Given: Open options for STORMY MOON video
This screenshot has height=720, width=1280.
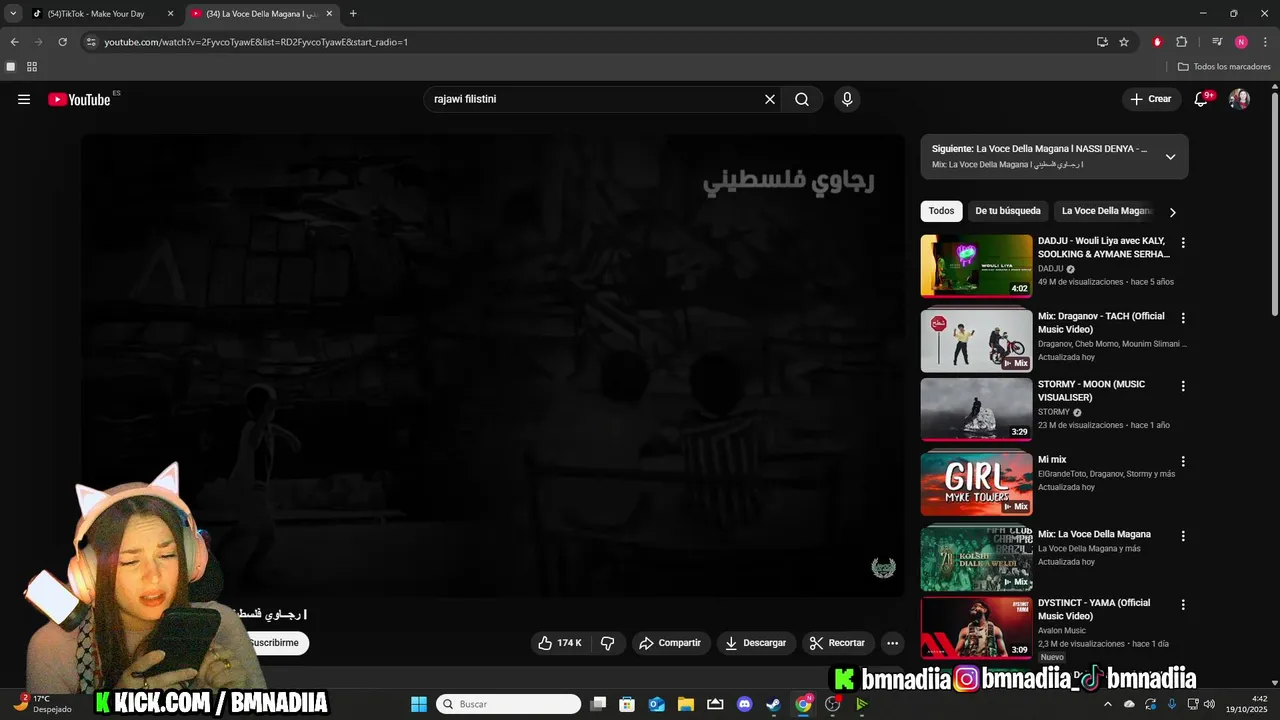Looking at the screenshot, I should [1183, 386].
